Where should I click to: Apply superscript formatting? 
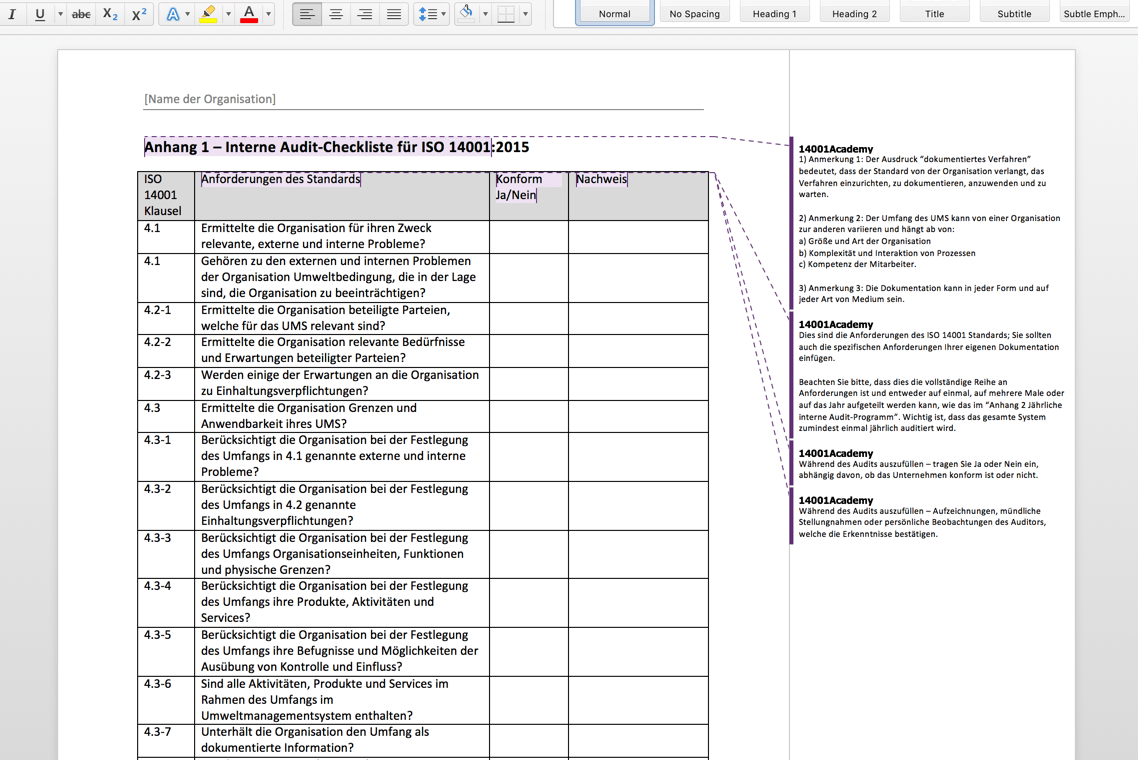(x=139, y=14)
